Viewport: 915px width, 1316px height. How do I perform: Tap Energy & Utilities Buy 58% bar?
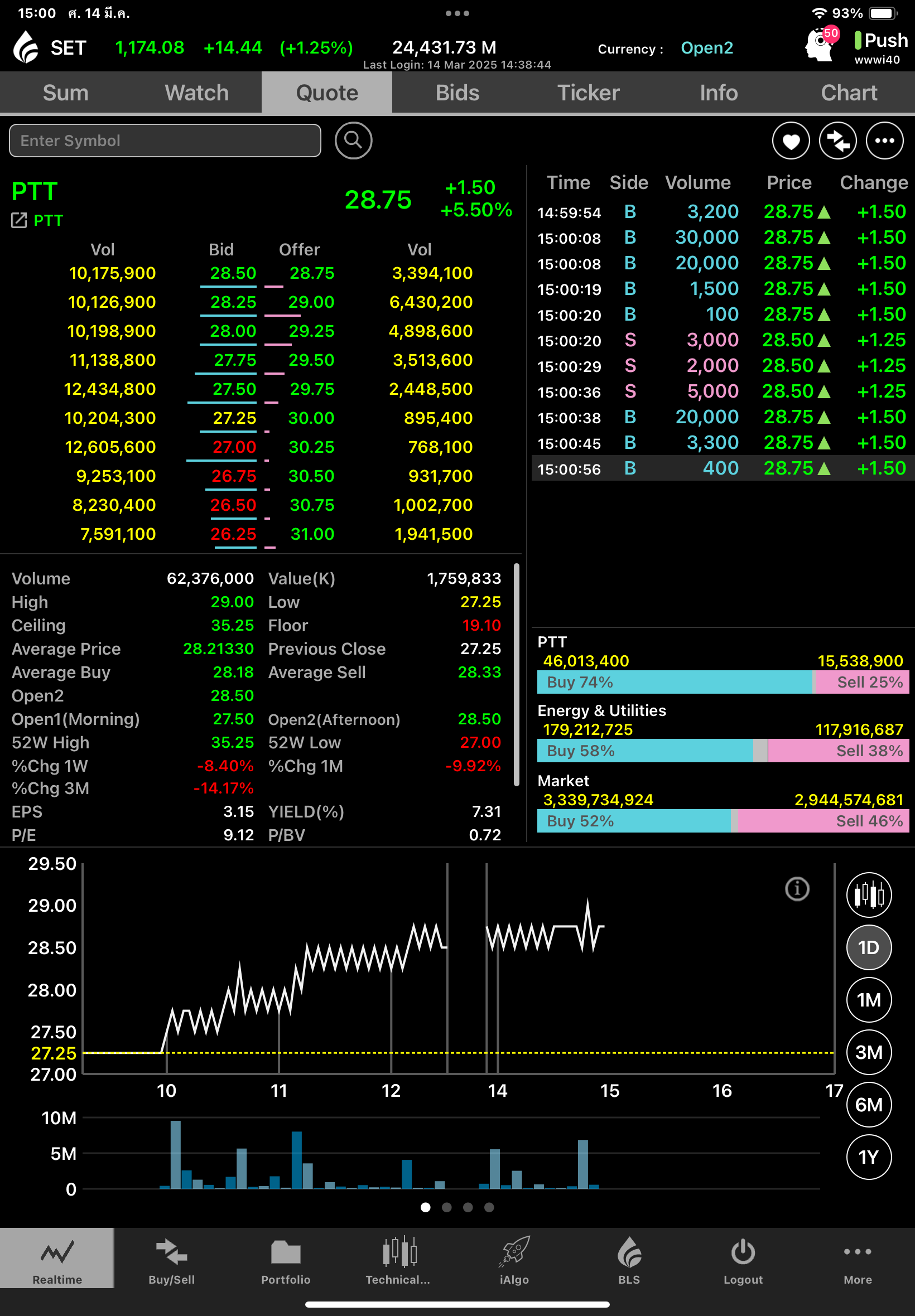point(645,751)
